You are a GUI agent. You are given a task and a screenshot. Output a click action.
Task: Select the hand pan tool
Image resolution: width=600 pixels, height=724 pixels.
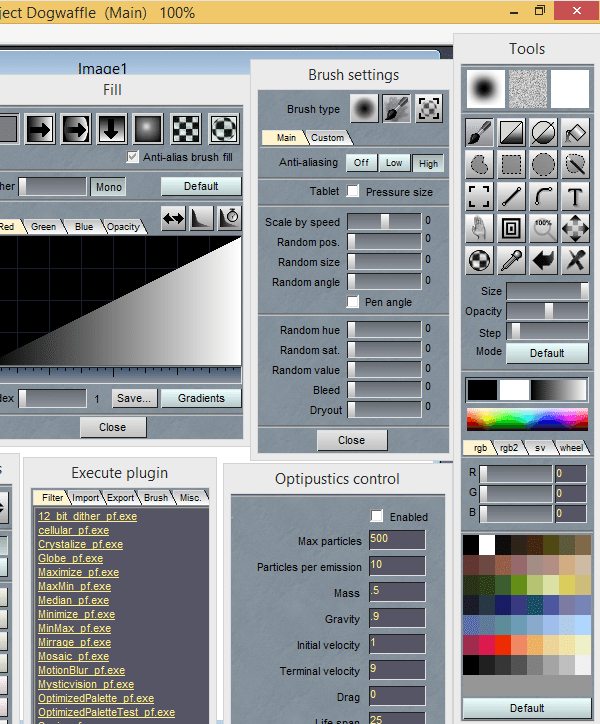click(x=479, y=229)
